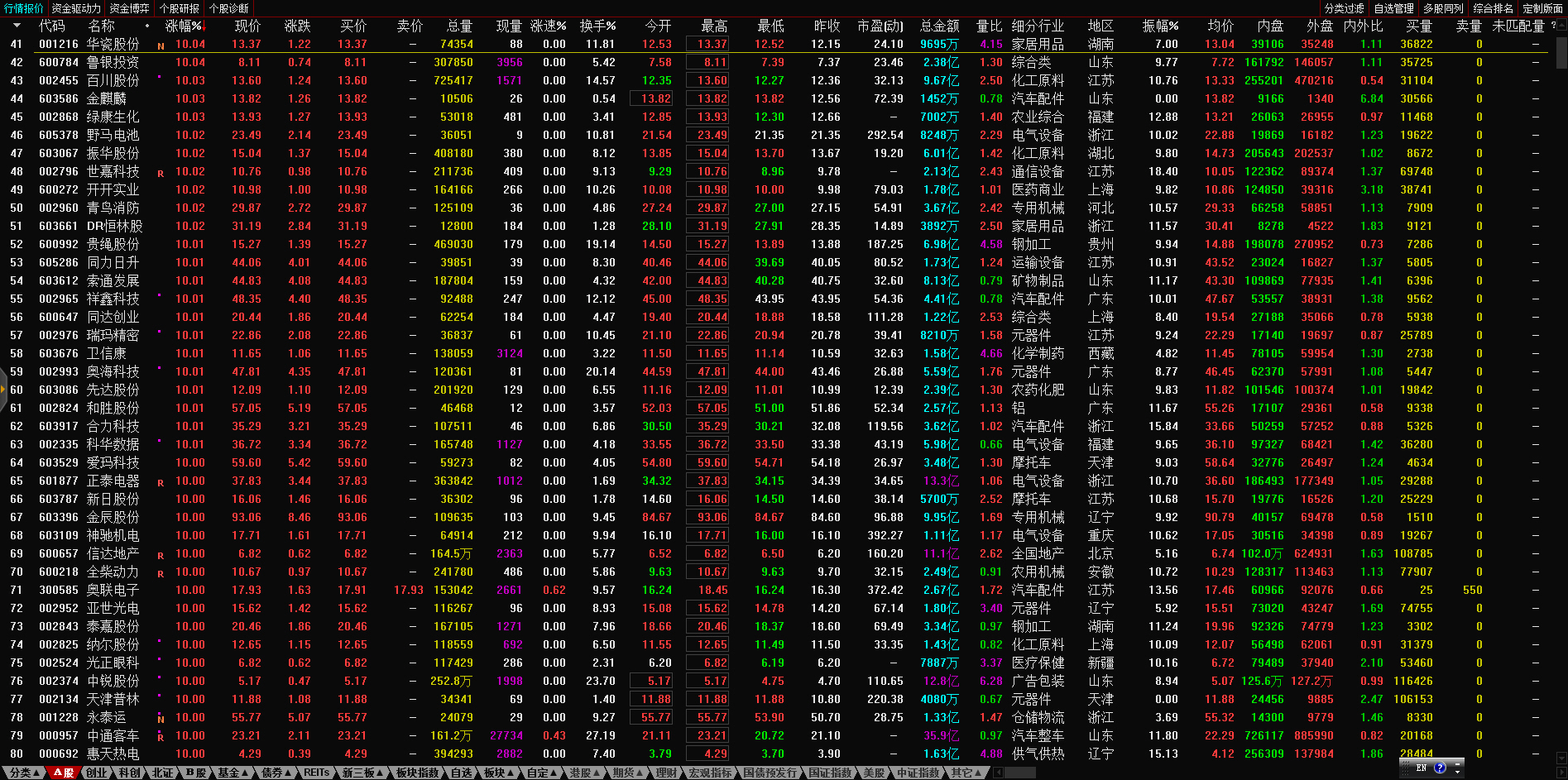The height and width of the screenshot is (780, 1568).
Task: Select the 奥联电子 stock row
Action: (x=113, y=590)
